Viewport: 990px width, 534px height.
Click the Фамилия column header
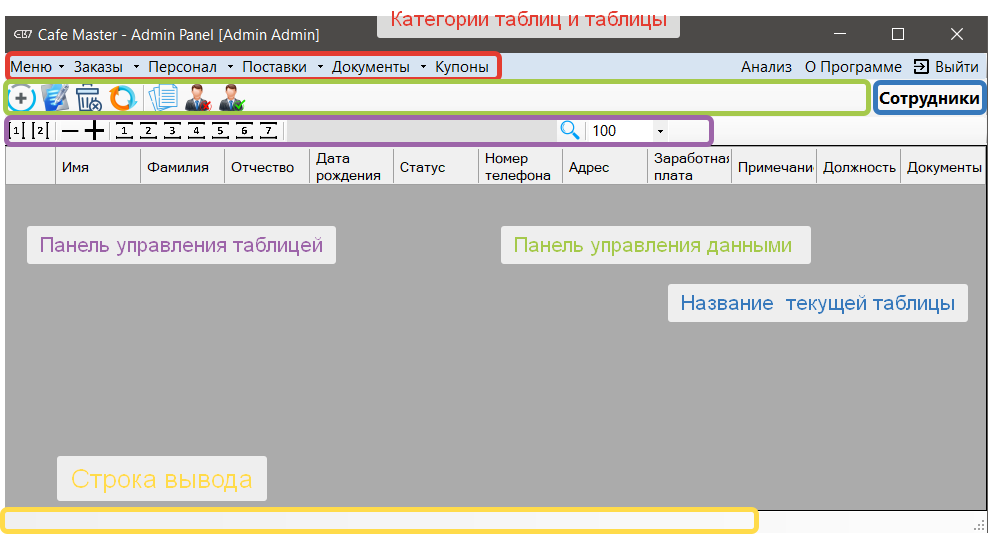pos(182,167)
